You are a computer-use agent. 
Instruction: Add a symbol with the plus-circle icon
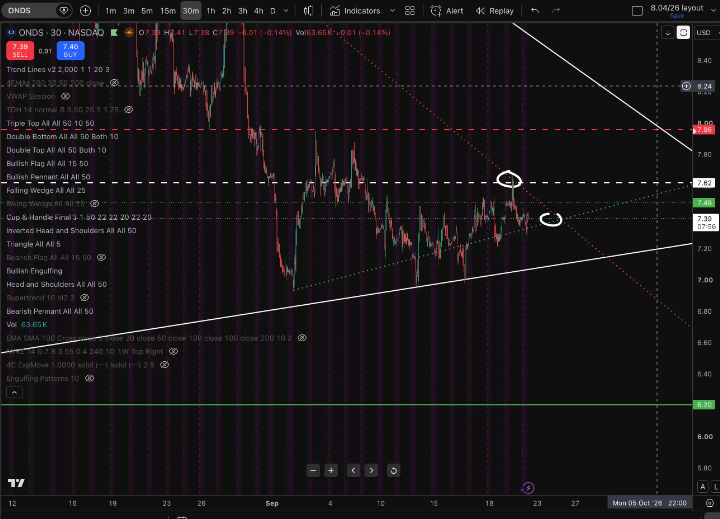(85, 11)
